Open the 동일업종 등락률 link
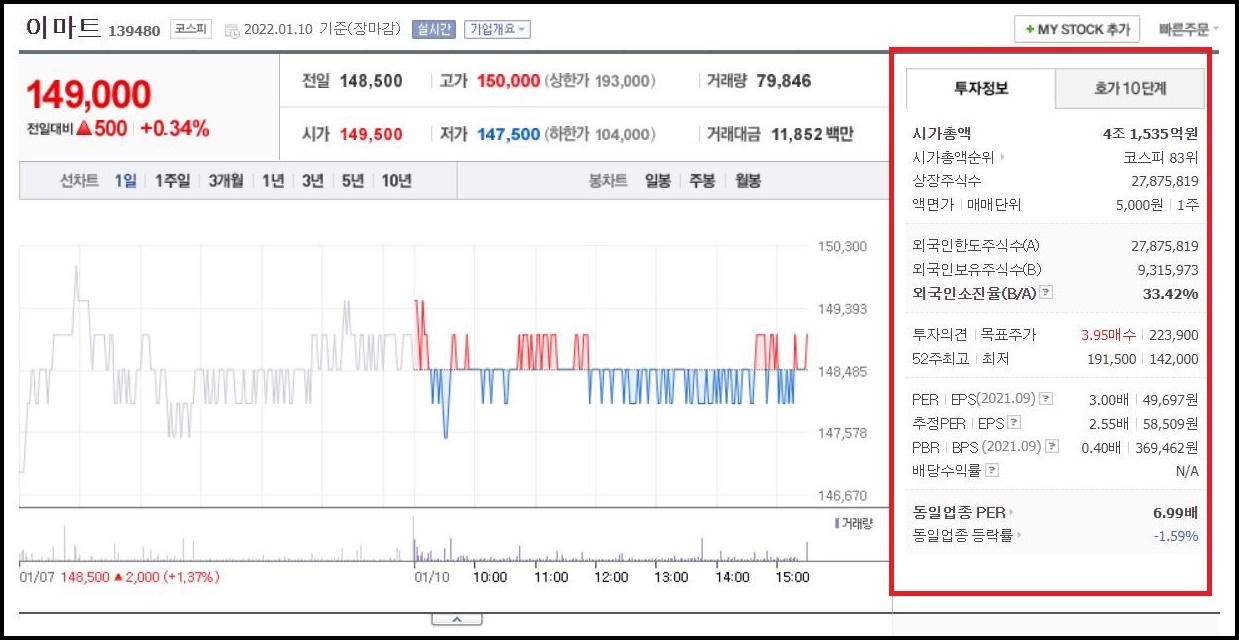Image resolution: width=1239 pixels, height=640 pixels. pyautogui.click(x=962, y=536)
